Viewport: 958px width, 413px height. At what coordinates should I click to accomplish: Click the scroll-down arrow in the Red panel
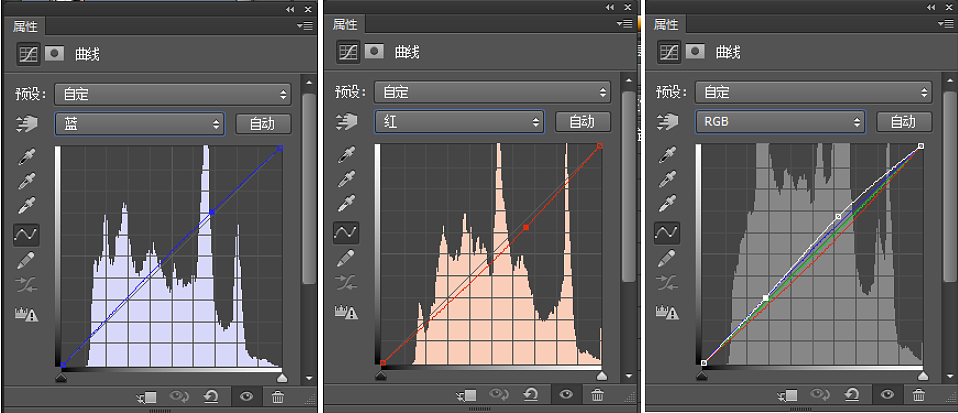tap(629, 376)
